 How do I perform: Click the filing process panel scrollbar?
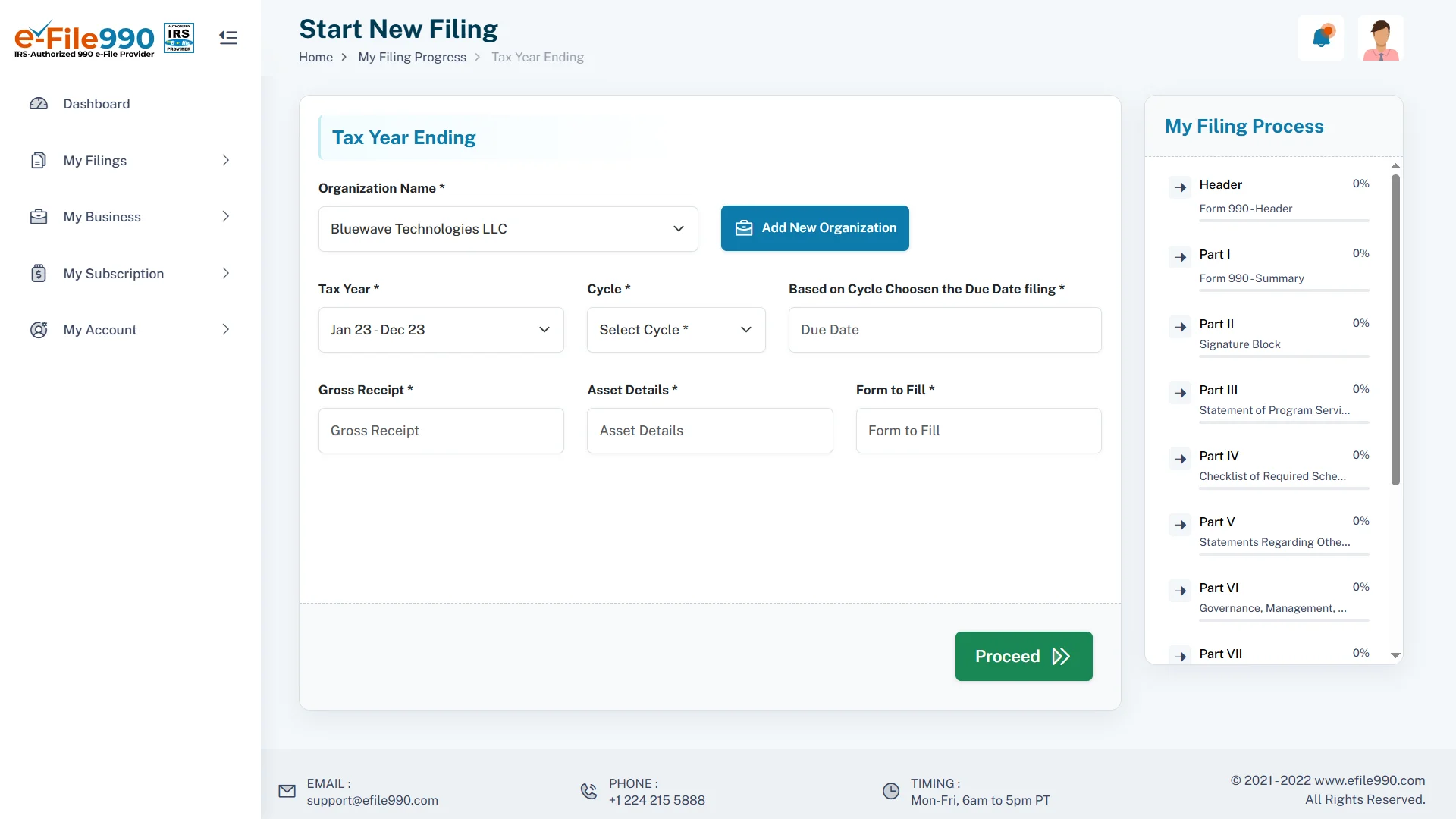coord(1395,330)
